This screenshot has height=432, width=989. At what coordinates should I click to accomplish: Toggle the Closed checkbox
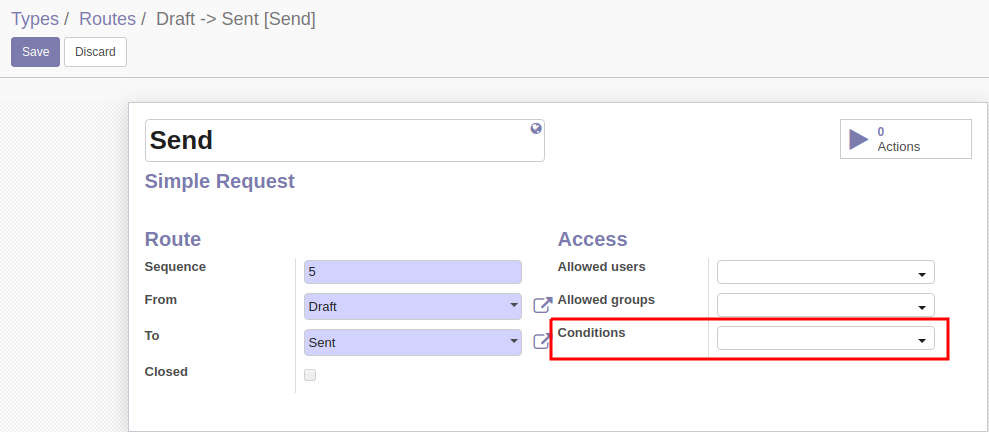pos(310,375)
